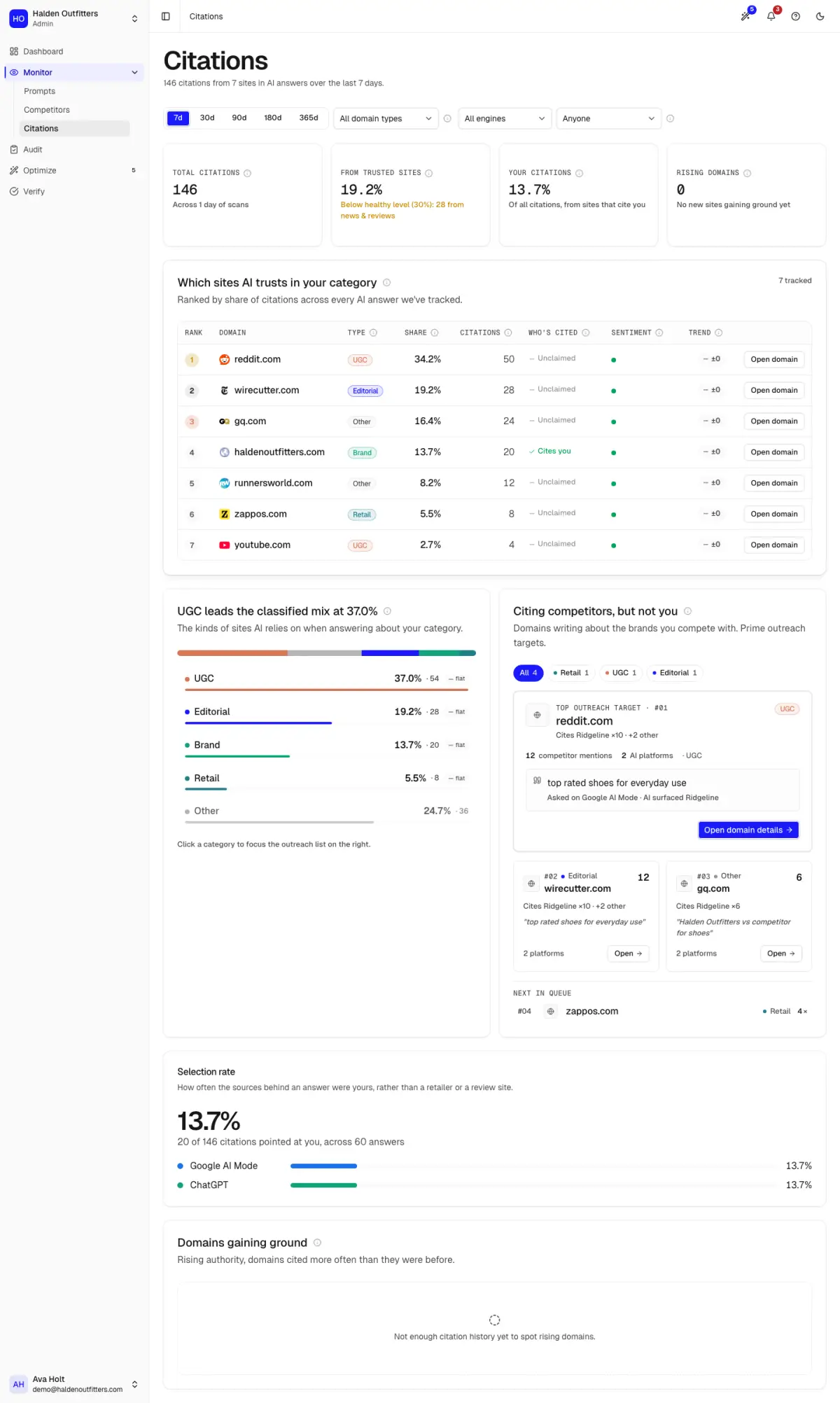This screenshot has height=1403, width=840.
Task: Click Open on wirecutter.com outreach card
Action: 628,954
